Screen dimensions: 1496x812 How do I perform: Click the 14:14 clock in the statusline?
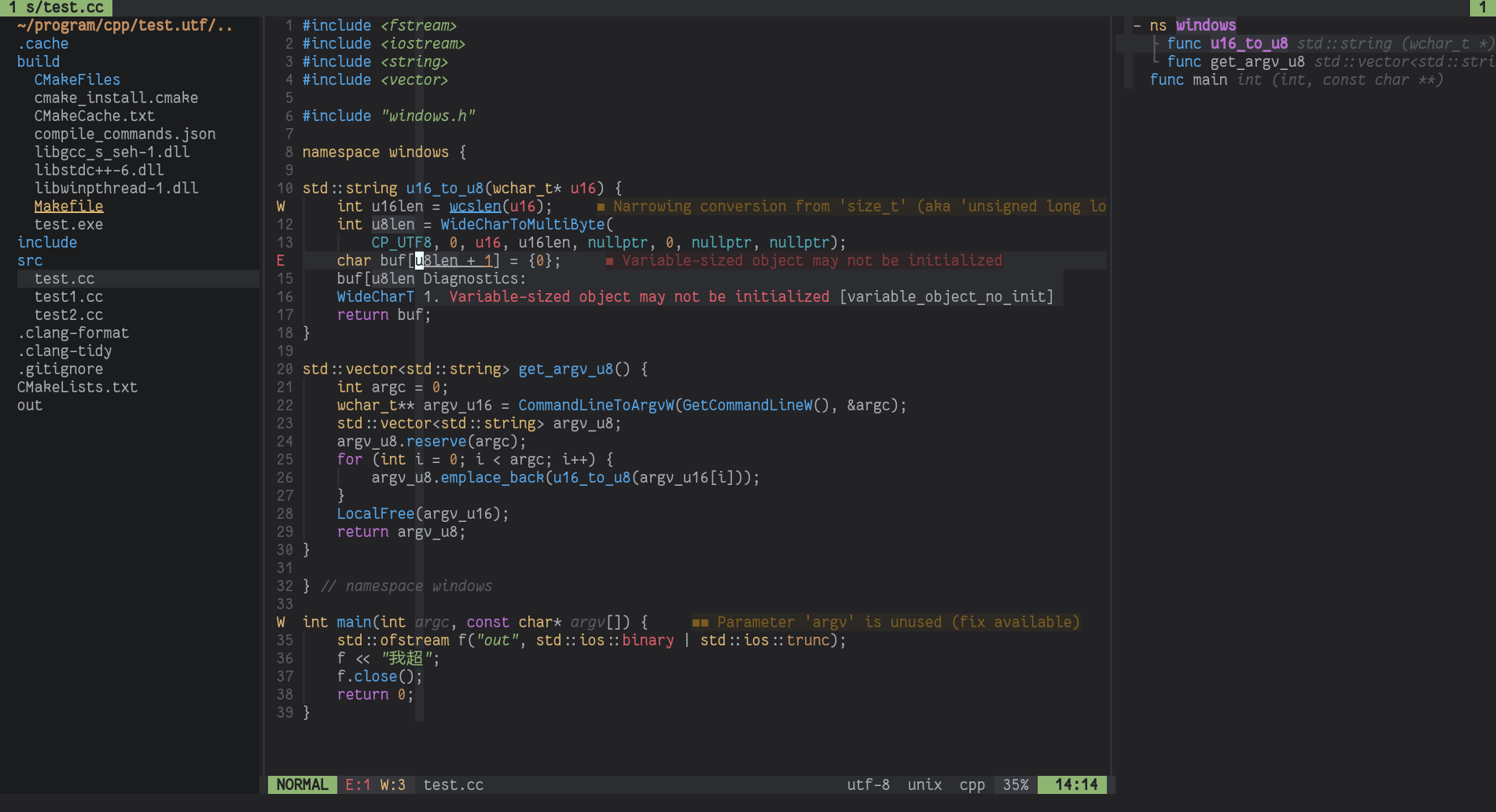point(1072,784)
